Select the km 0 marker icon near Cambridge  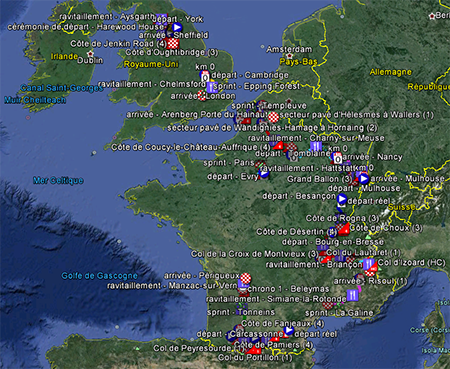[205, 76]
